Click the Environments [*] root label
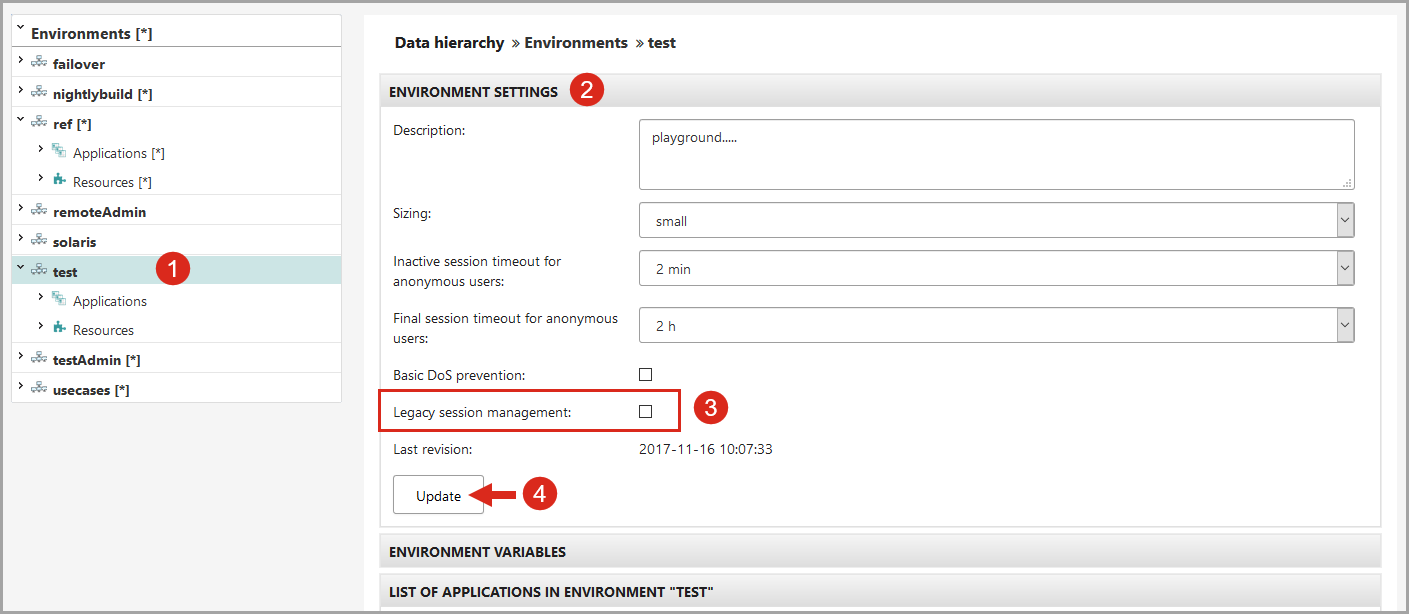The width and height of the screenshot is (1409, 614). click(91, 34)
